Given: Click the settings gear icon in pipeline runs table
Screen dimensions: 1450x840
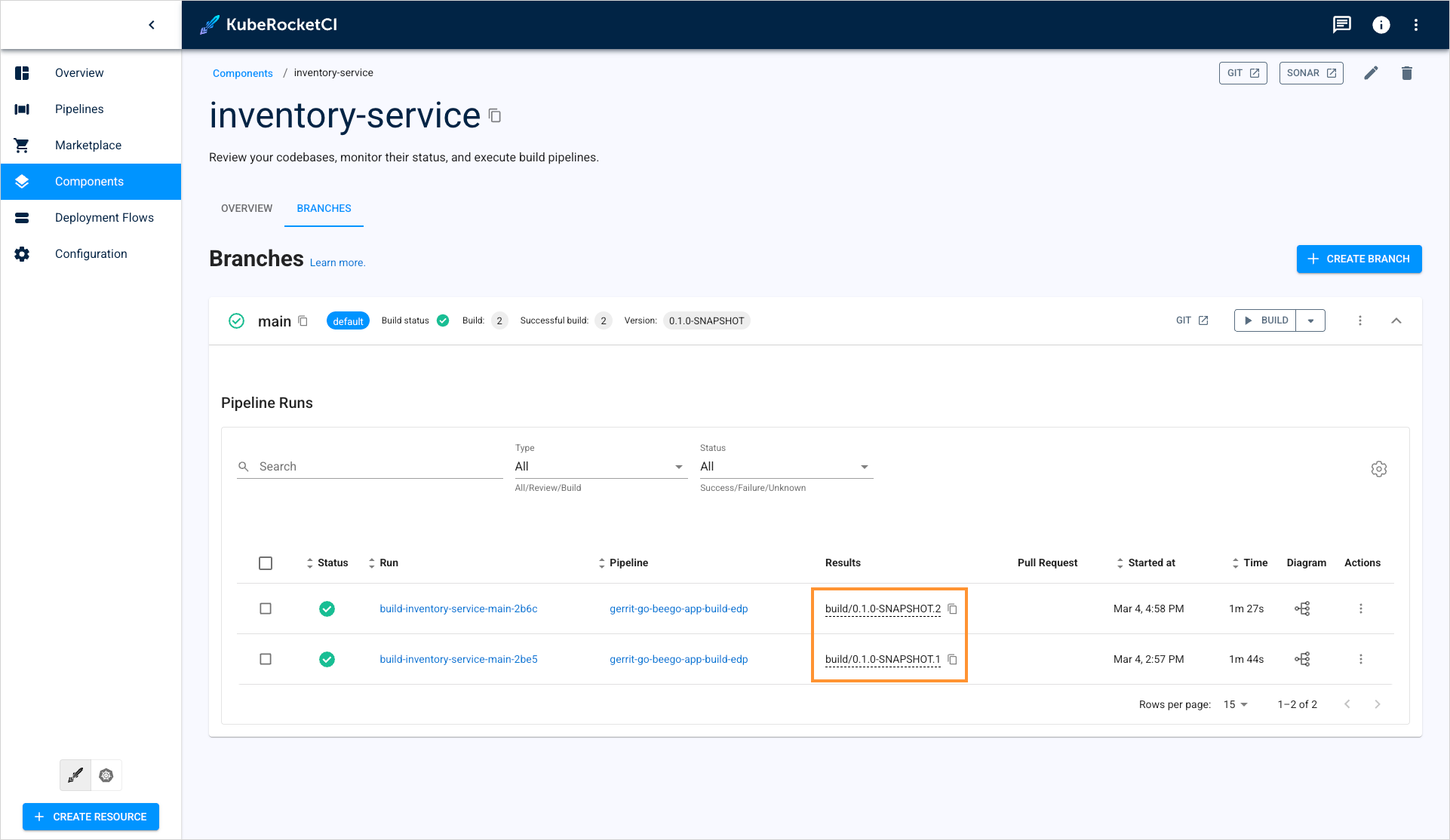Looking at the screenshot, I should 1379,468.
